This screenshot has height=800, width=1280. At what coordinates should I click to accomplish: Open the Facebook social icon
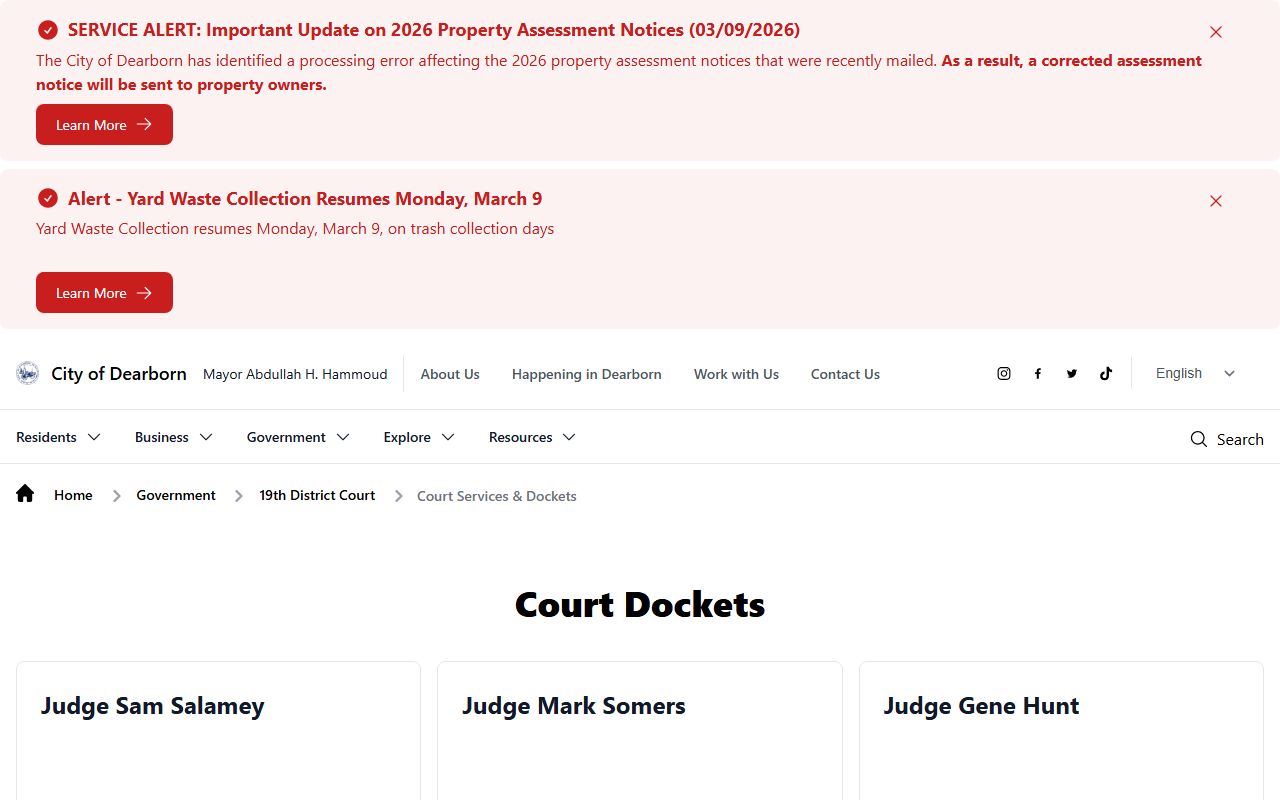[1038, 374]
